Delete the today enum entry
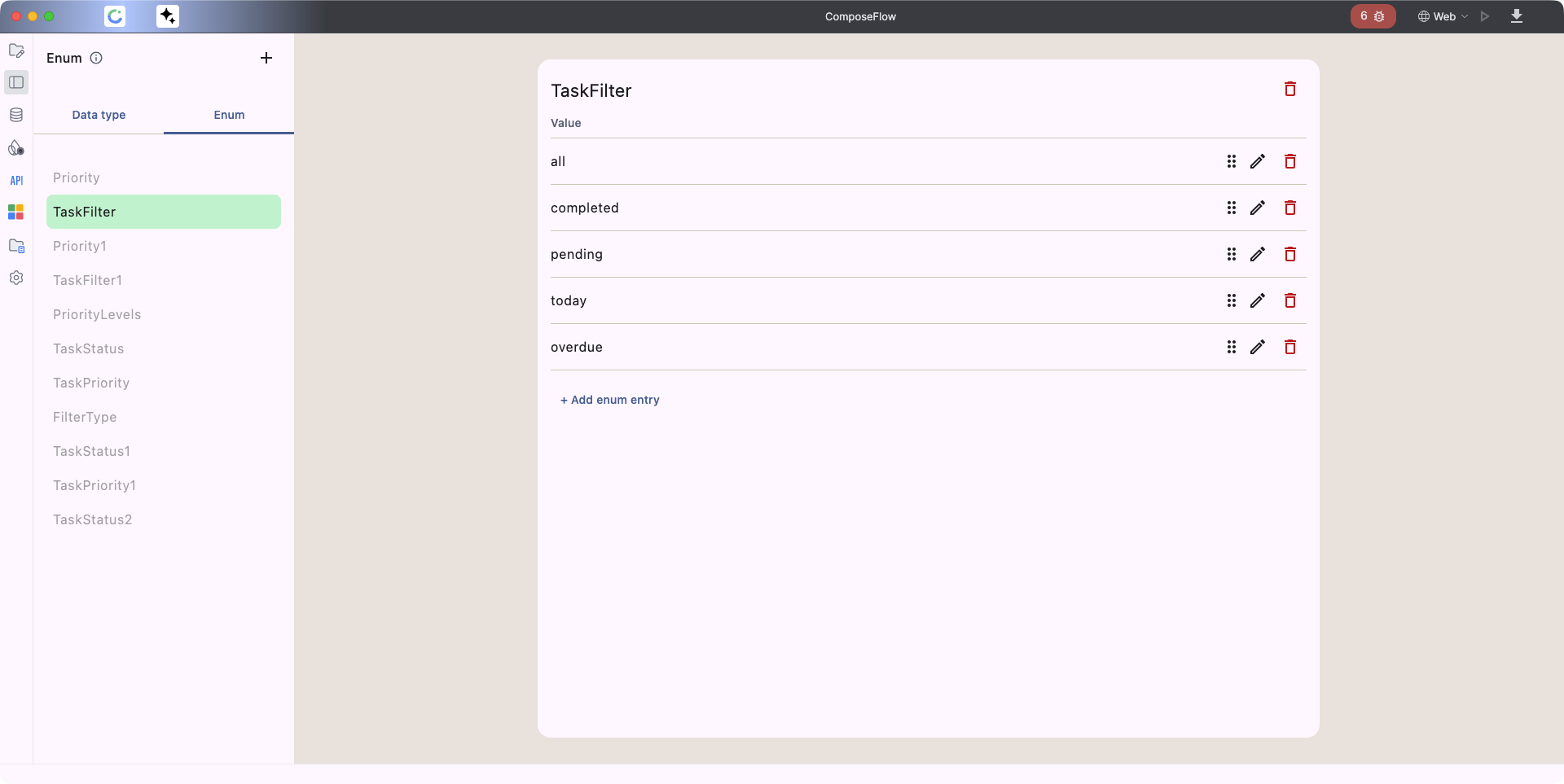Screen dimensions: 1564x784 pos(1290,300)
